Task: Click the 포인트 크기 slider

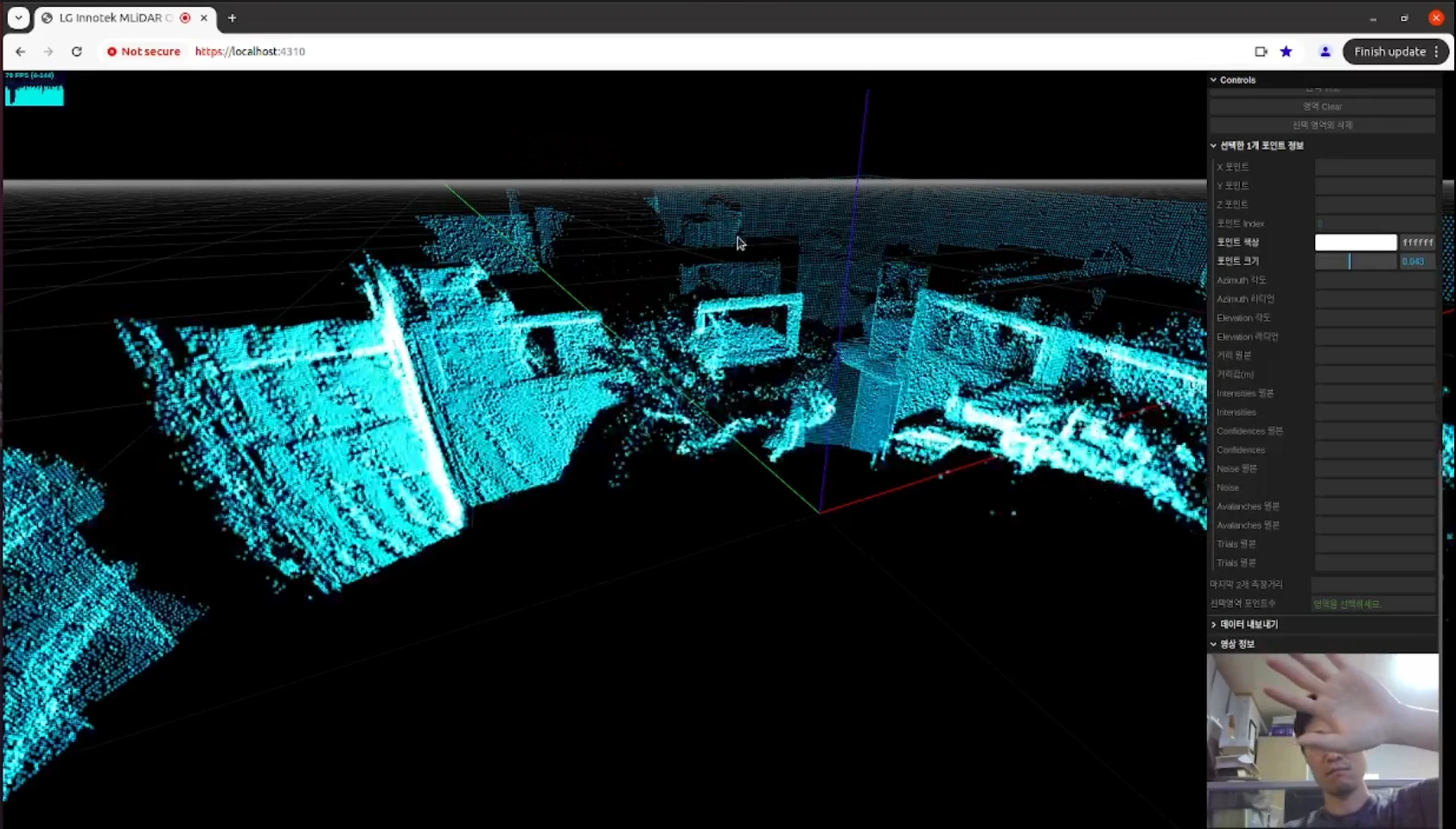Action: tap(1356, 261)
